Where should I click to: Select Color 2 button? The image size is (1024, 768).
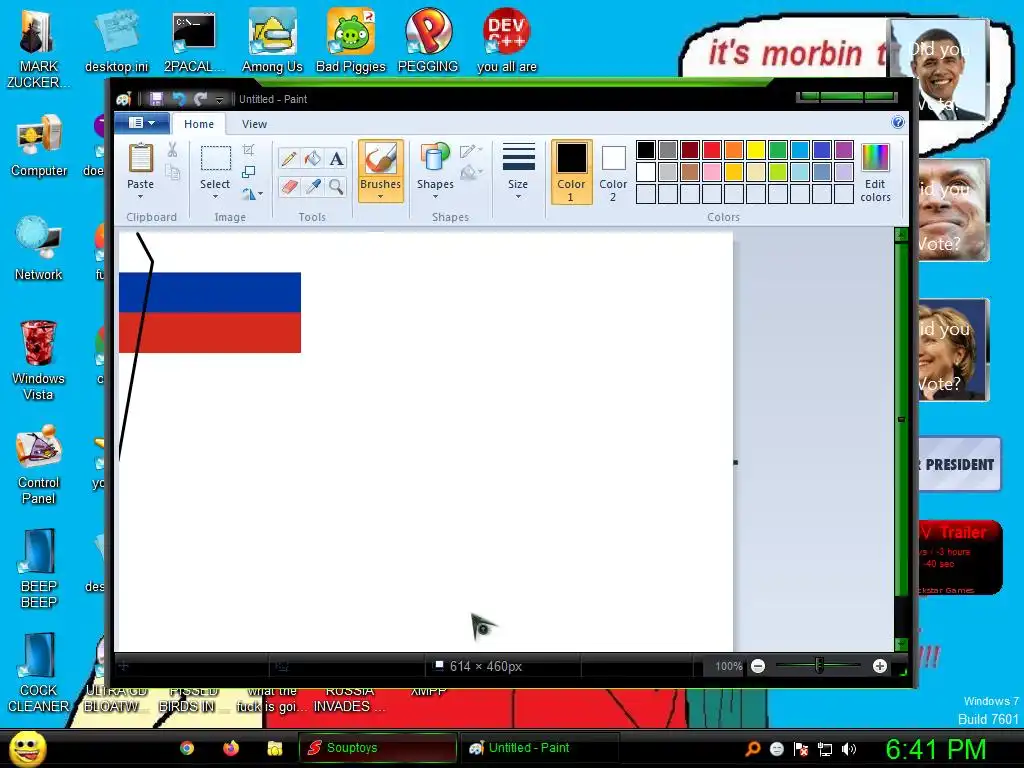(x=613, y=172)
